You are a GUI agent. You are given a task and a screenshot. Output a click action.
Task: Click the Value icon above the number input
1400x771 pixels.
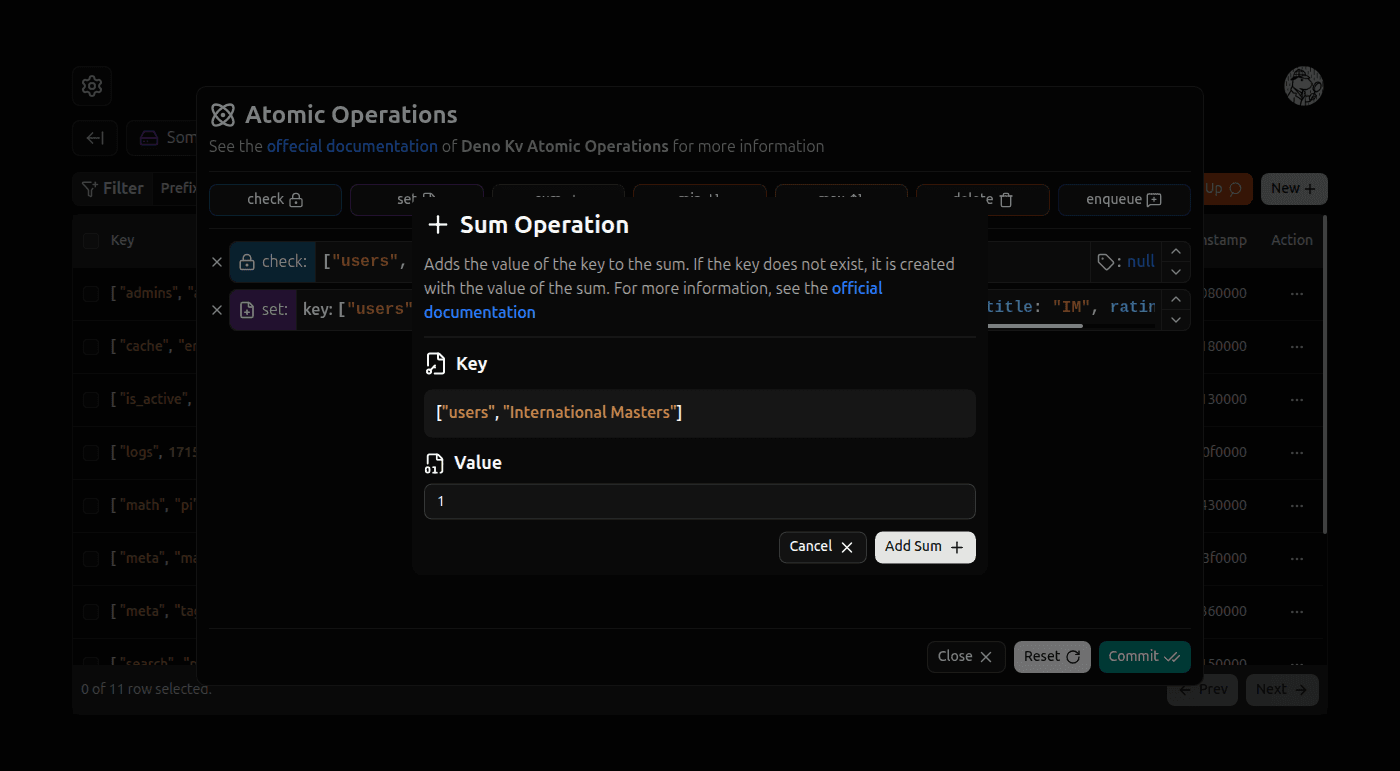(x=436, y=462)
